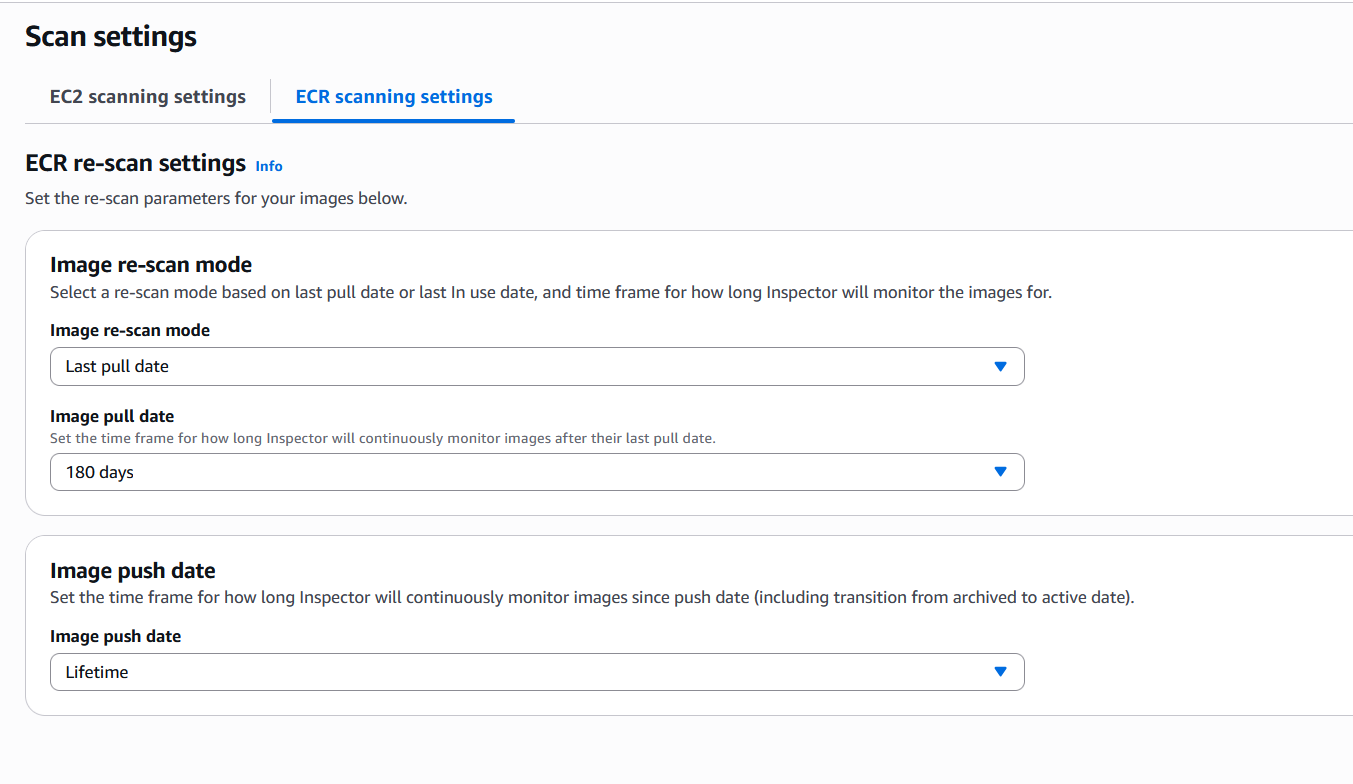Click the Scan settings page heading
Screen dimensions: 1353x784
(111, 37)
